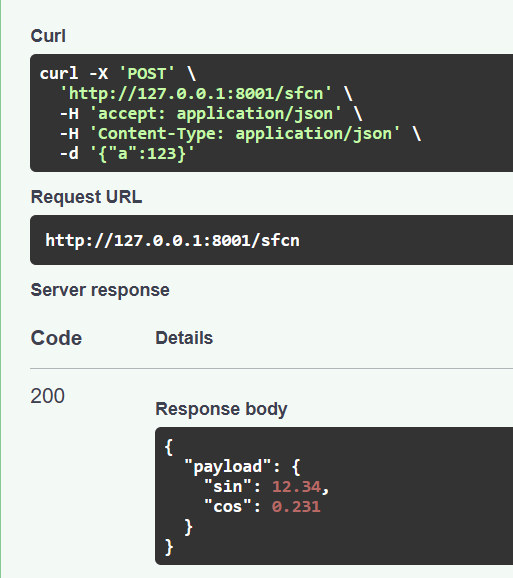Click the 'Details' column header
Viewport: 513px width, 578px height.
coord(184,338)
